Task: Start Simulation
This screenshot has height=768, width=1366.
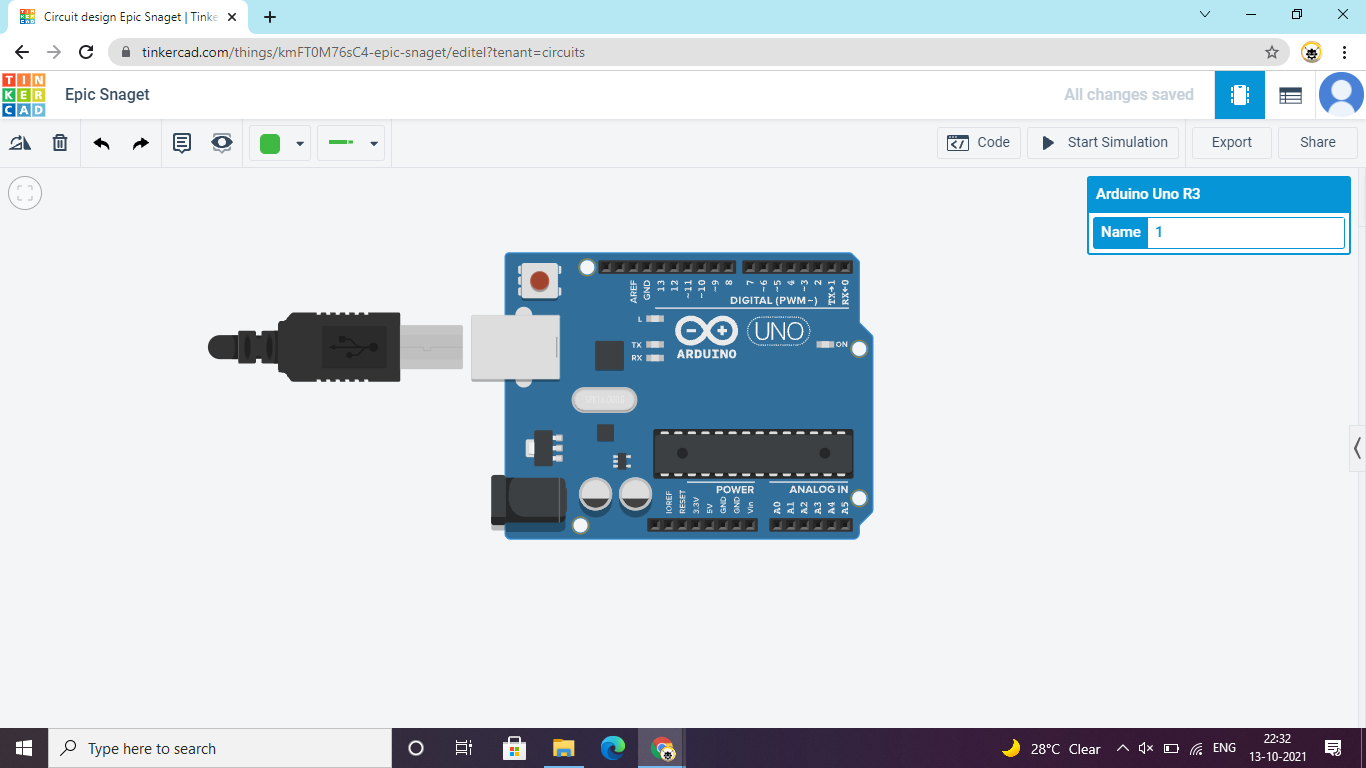Action: 1104,143
